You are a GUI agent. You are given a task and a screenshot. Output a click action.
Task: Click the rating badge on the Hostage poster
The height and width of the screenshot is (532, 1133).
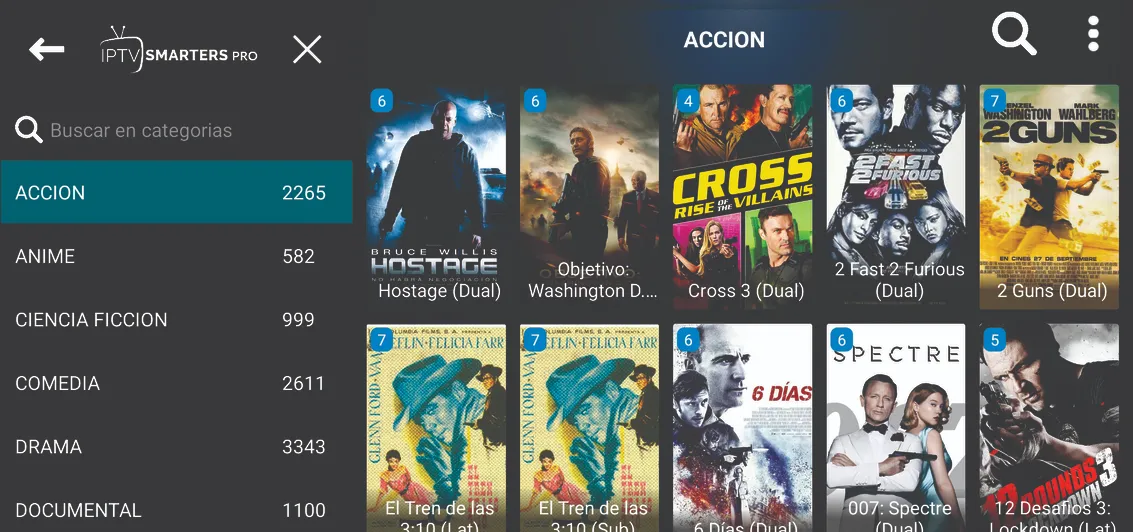pyautogui.click(x=382, y=100)
